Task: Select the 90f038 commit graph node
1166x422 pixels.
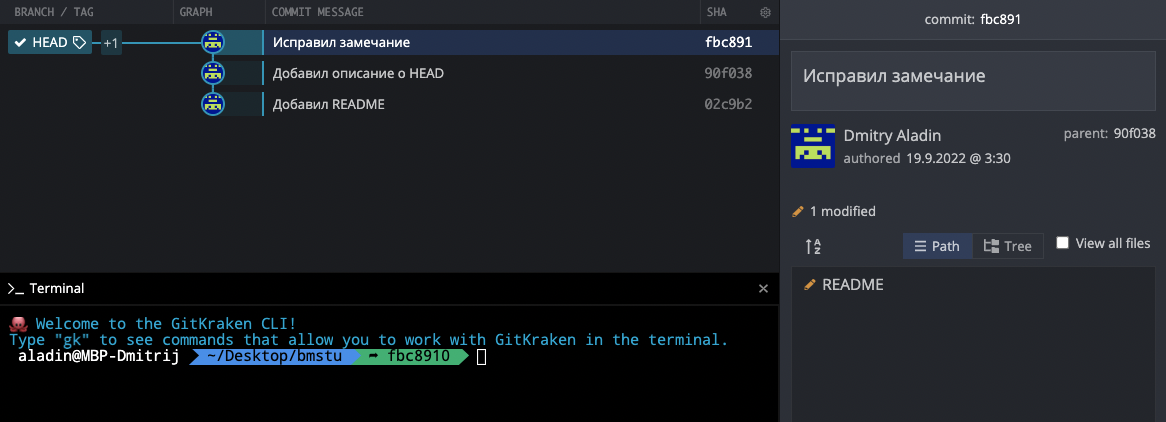Action: click(212, 73)
